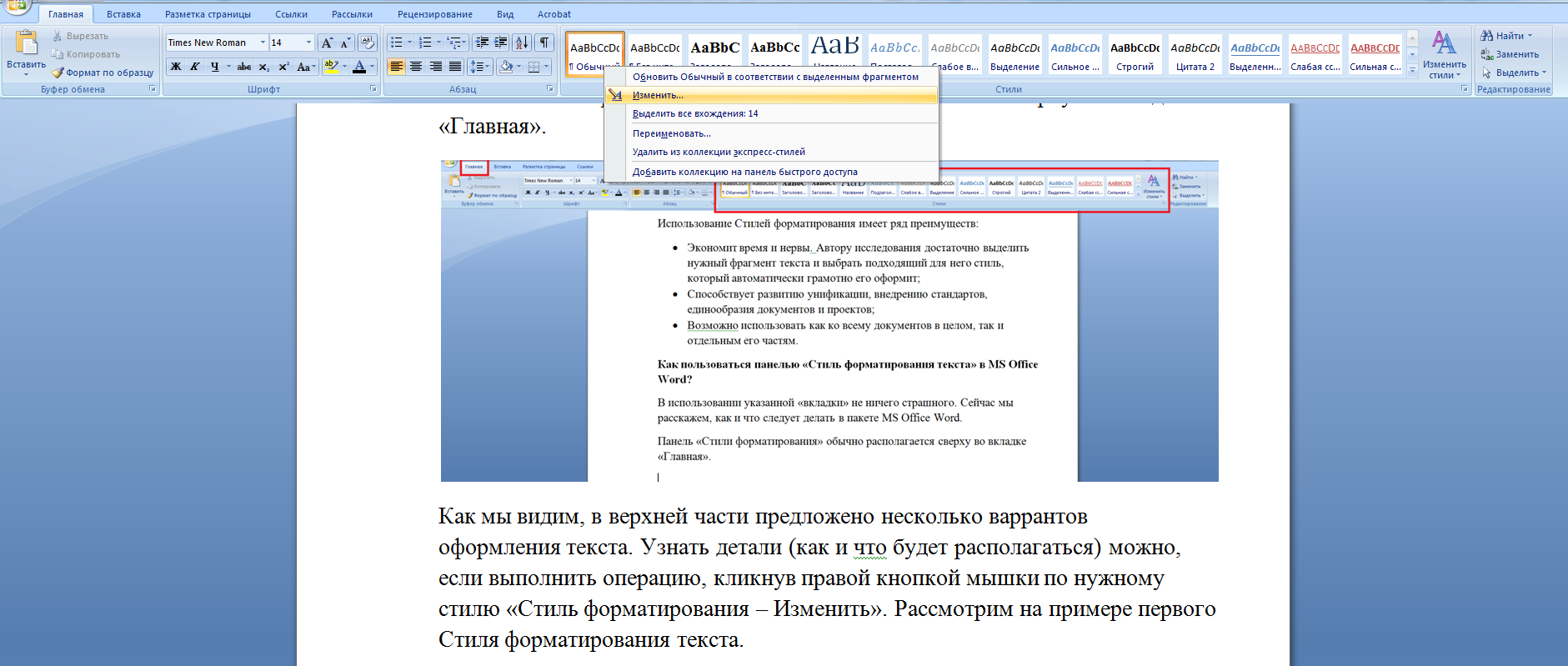
Task: Click Копировать (Copy) in the ribbon
Action: (x=85, y=54)
